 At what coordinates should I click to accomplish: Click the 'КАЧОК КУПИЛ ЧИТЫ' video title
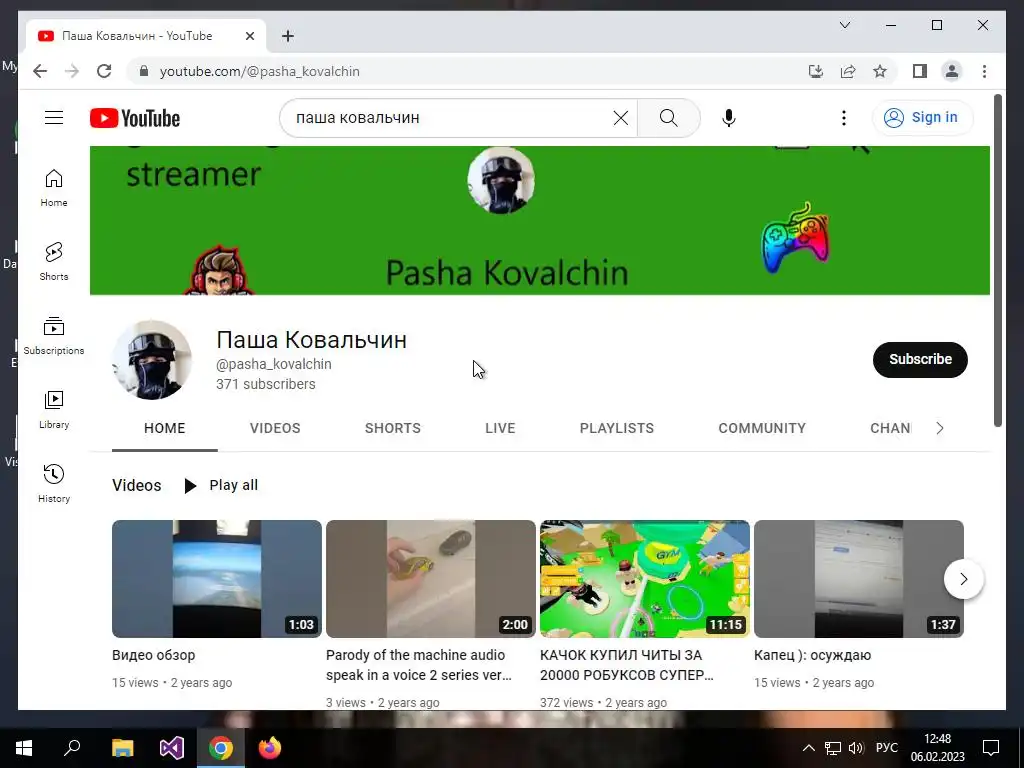coord(627,665)
